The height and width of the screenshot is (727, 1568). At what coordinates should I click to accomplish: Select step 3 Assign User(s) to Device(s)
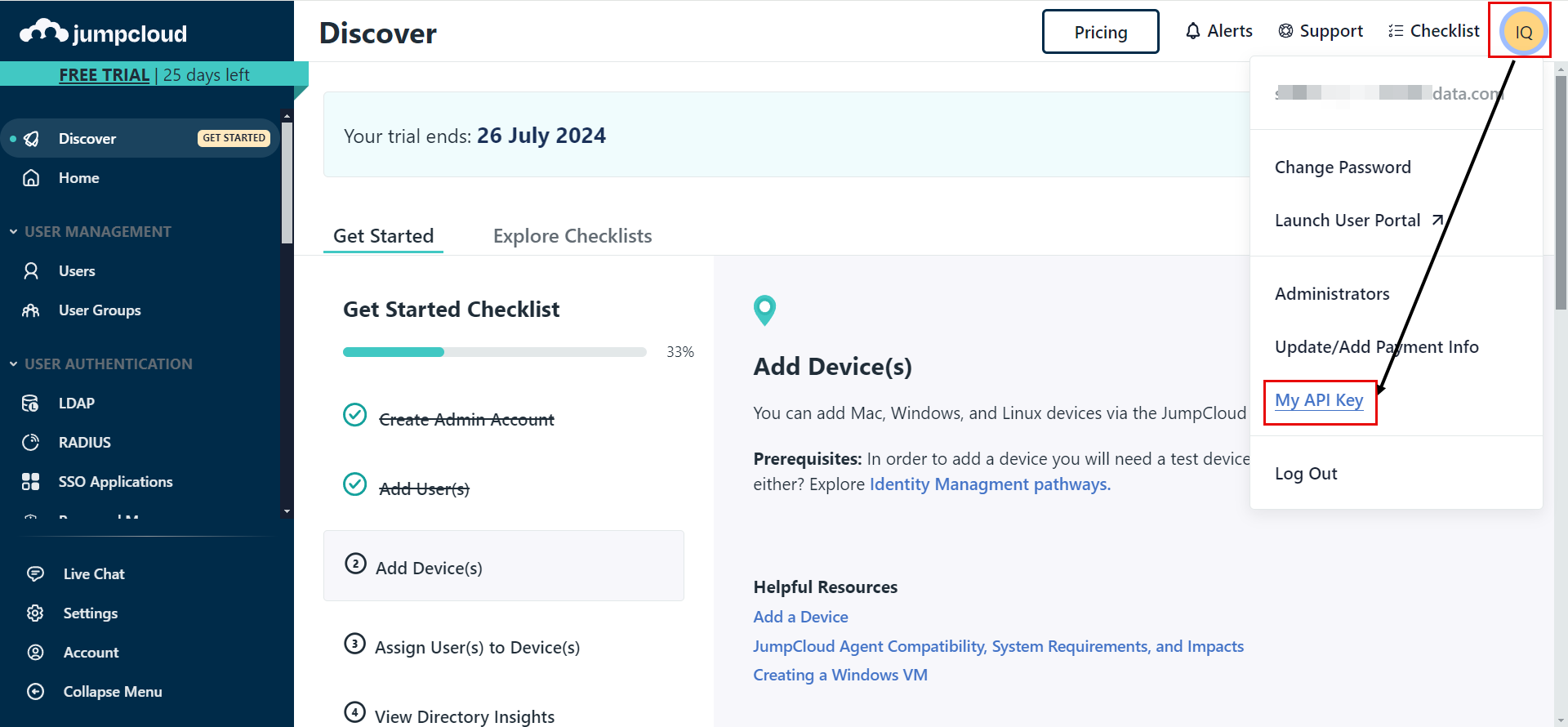477,647
